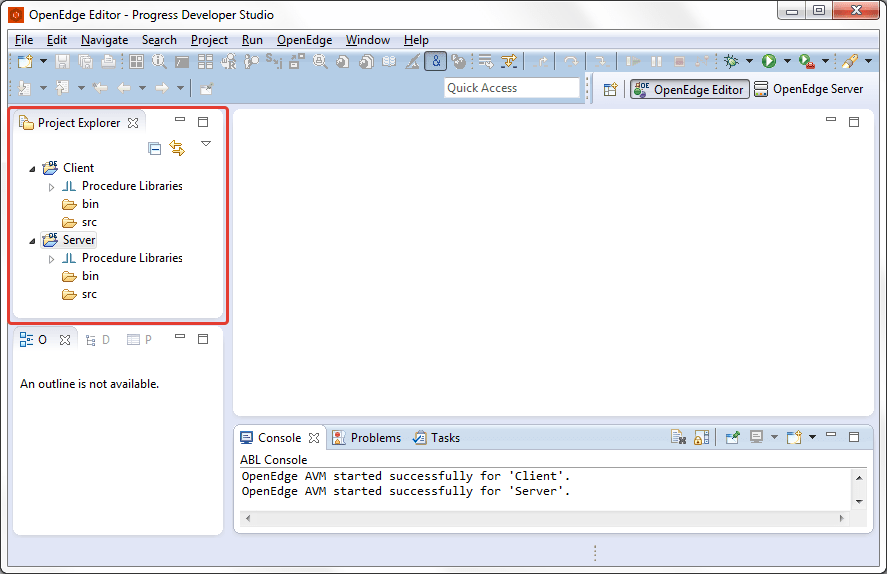
Task: Expand Procedure Libraries under Client
Action: [x=51, y=187]
